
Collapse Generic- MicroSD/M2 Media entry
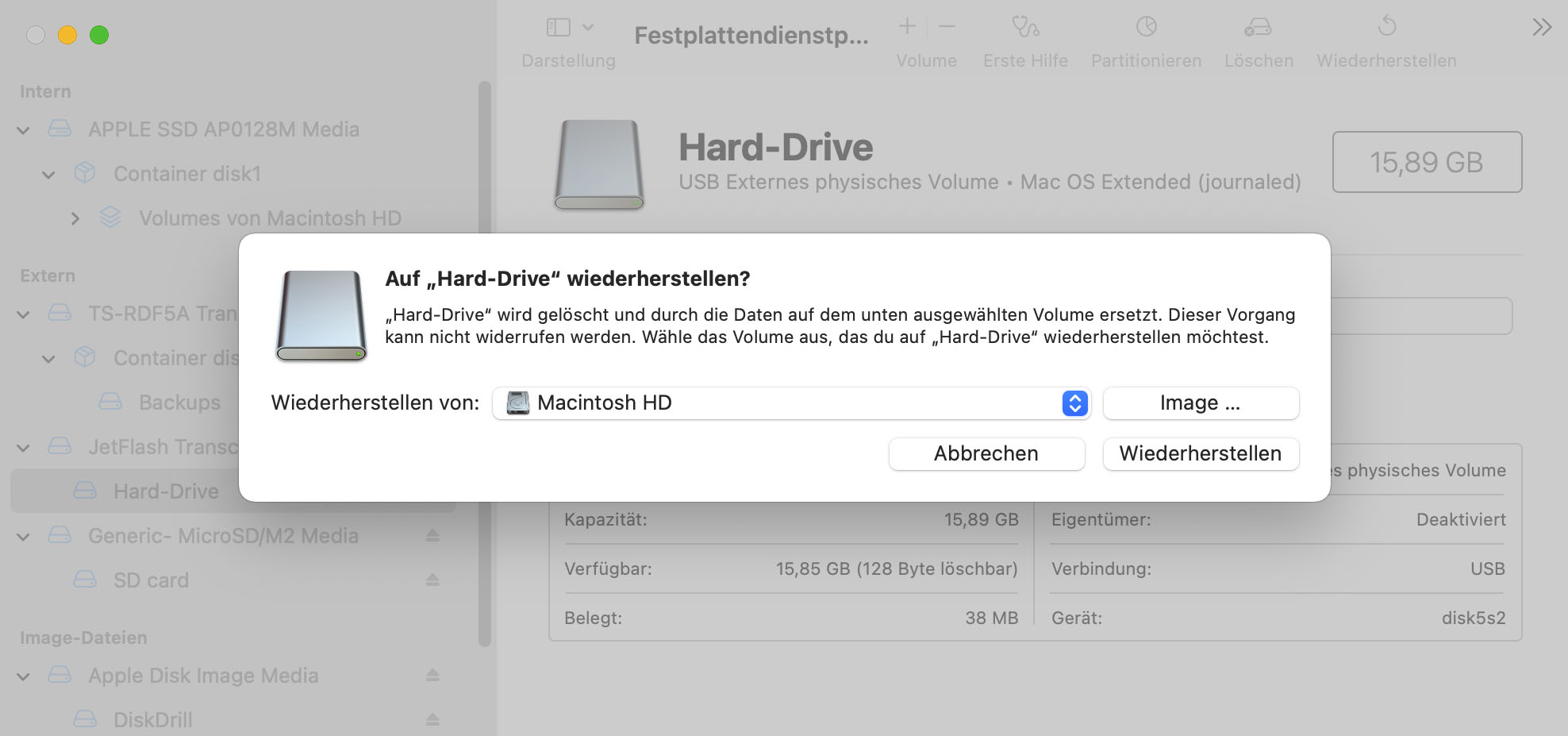point(24,537)
